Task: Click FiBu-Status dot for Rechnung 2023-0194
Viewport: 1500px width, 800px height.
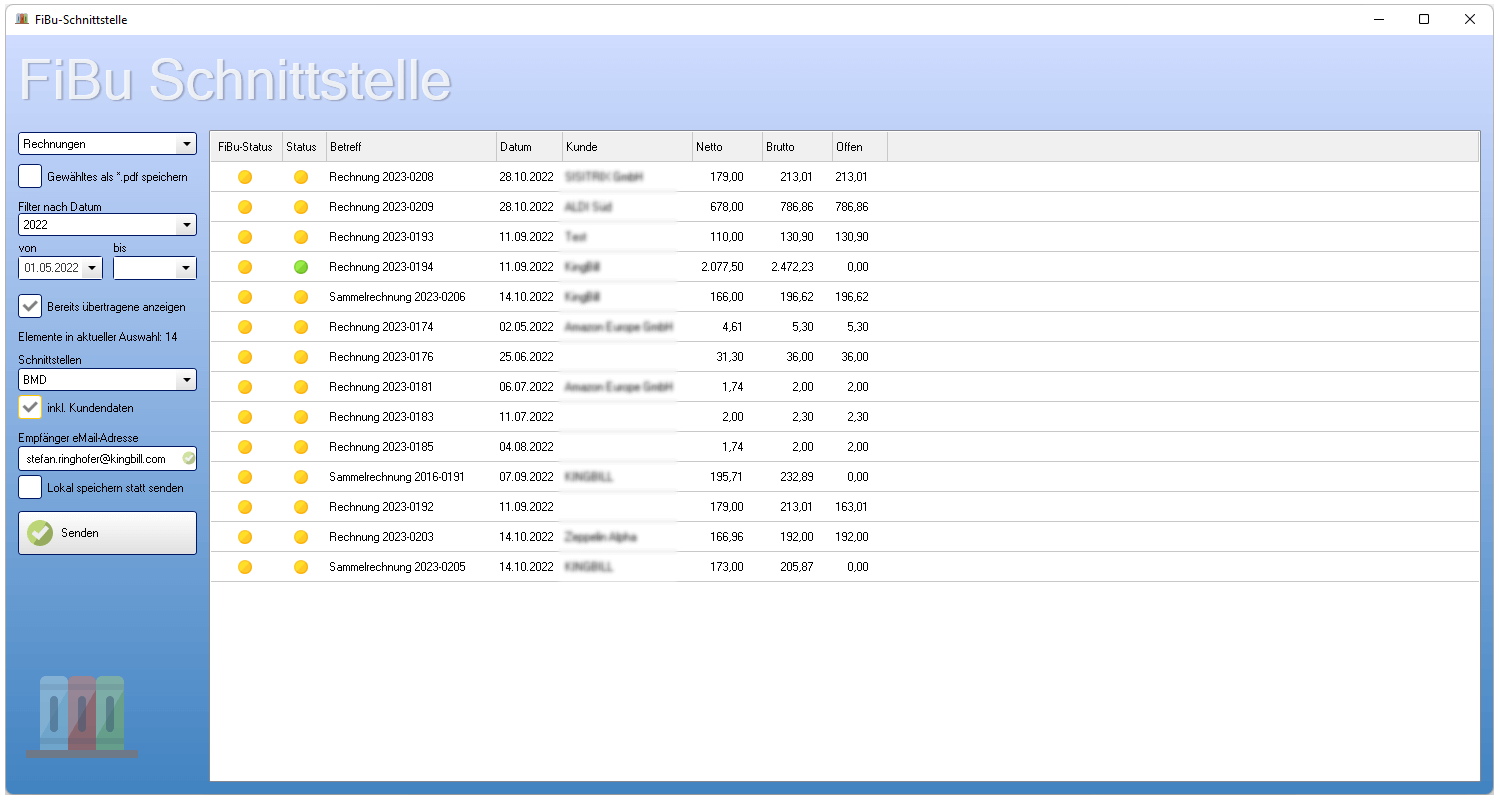Action: click(245, 267)
